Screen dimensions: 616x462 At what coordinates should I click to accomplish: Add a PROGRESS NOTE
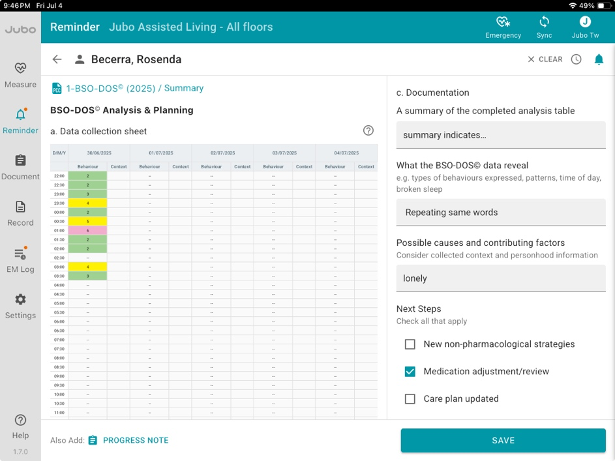[x=128, y=440]
